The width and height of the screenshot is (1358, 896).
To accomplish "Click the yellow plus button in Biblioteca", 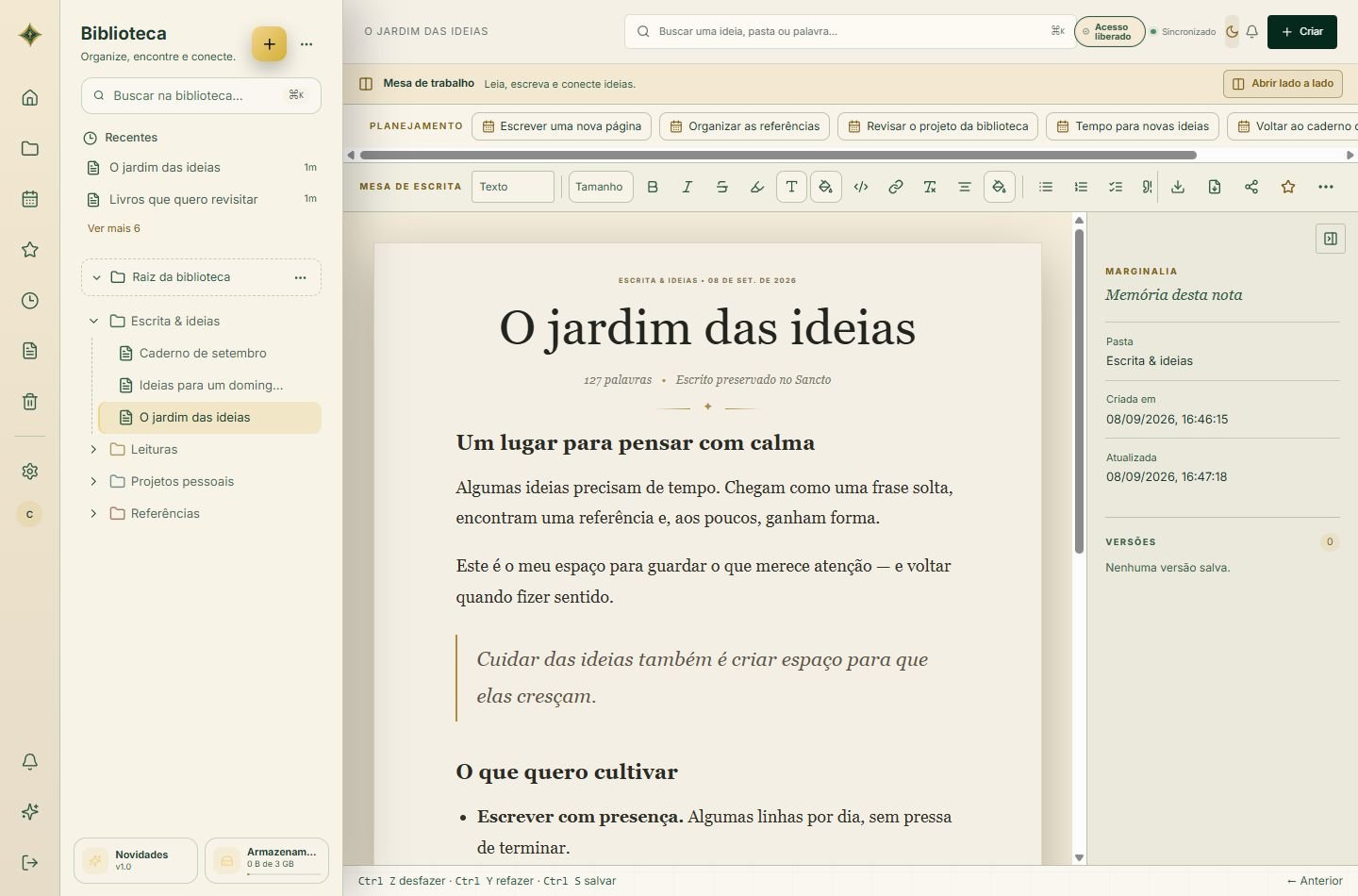I will pyautogui.click(x=269, y=43).
